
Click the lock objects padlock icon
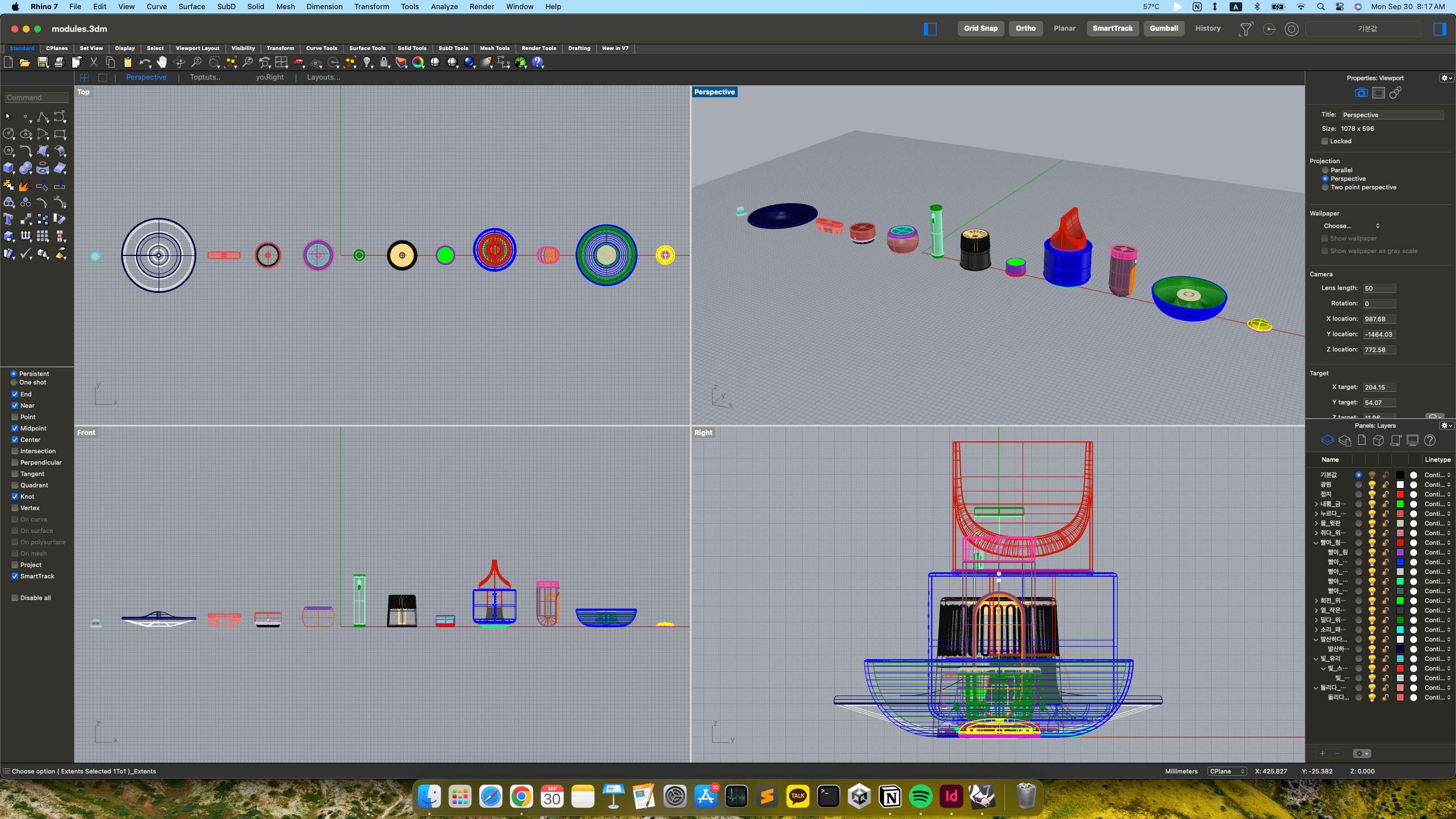[x=384, y=63]
